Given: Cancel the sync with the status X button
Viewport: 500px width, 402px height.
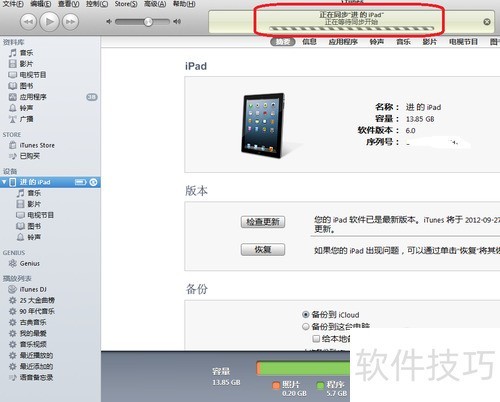Looking at the screenshot, I should pos(487,22).
